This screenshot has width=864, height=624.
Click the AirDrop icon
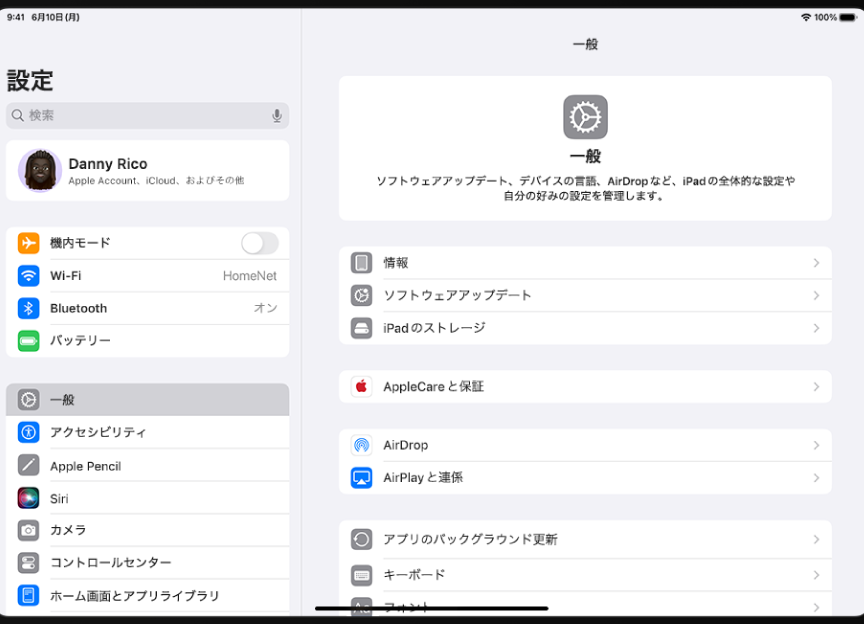point(361,445)
